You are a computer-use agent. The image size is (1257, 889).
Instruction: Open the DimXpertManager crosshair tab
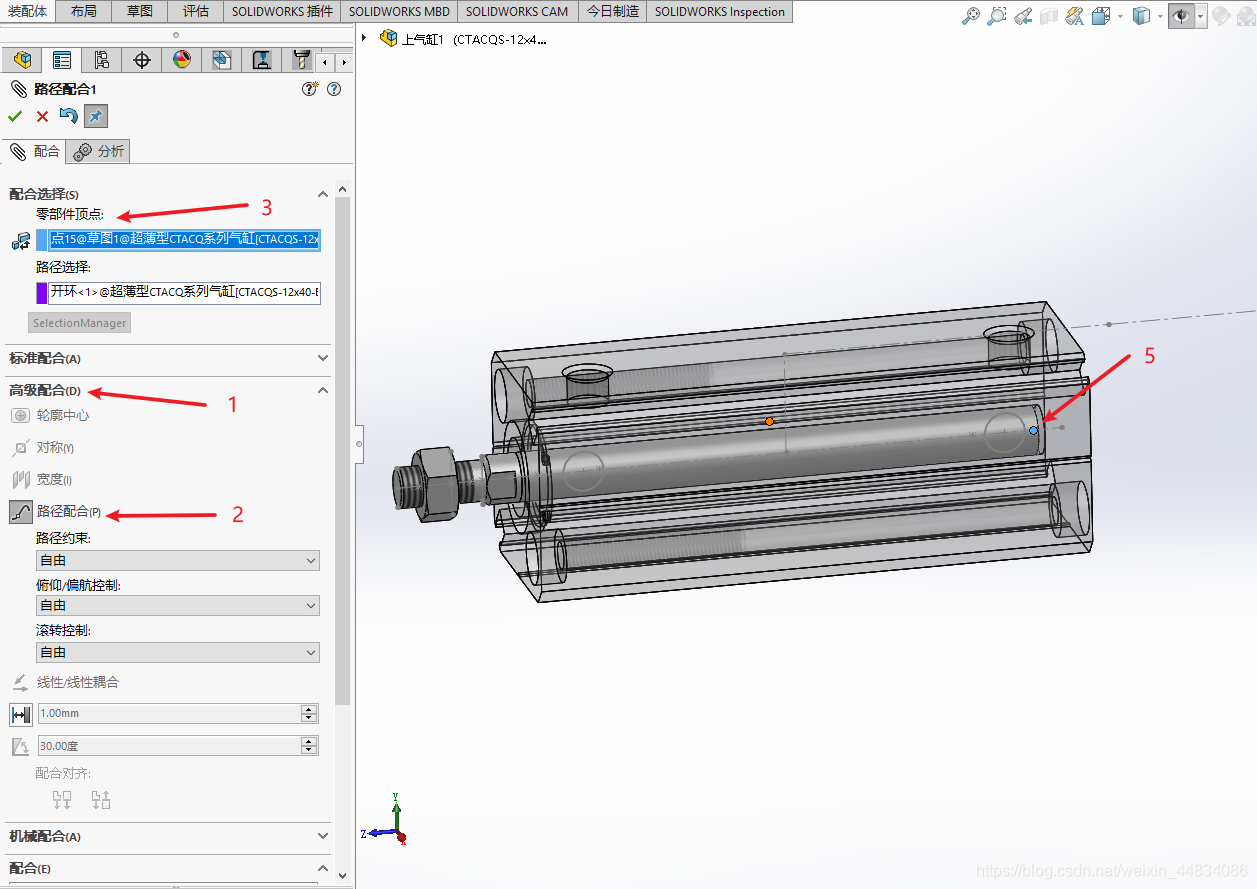(142, 60)
